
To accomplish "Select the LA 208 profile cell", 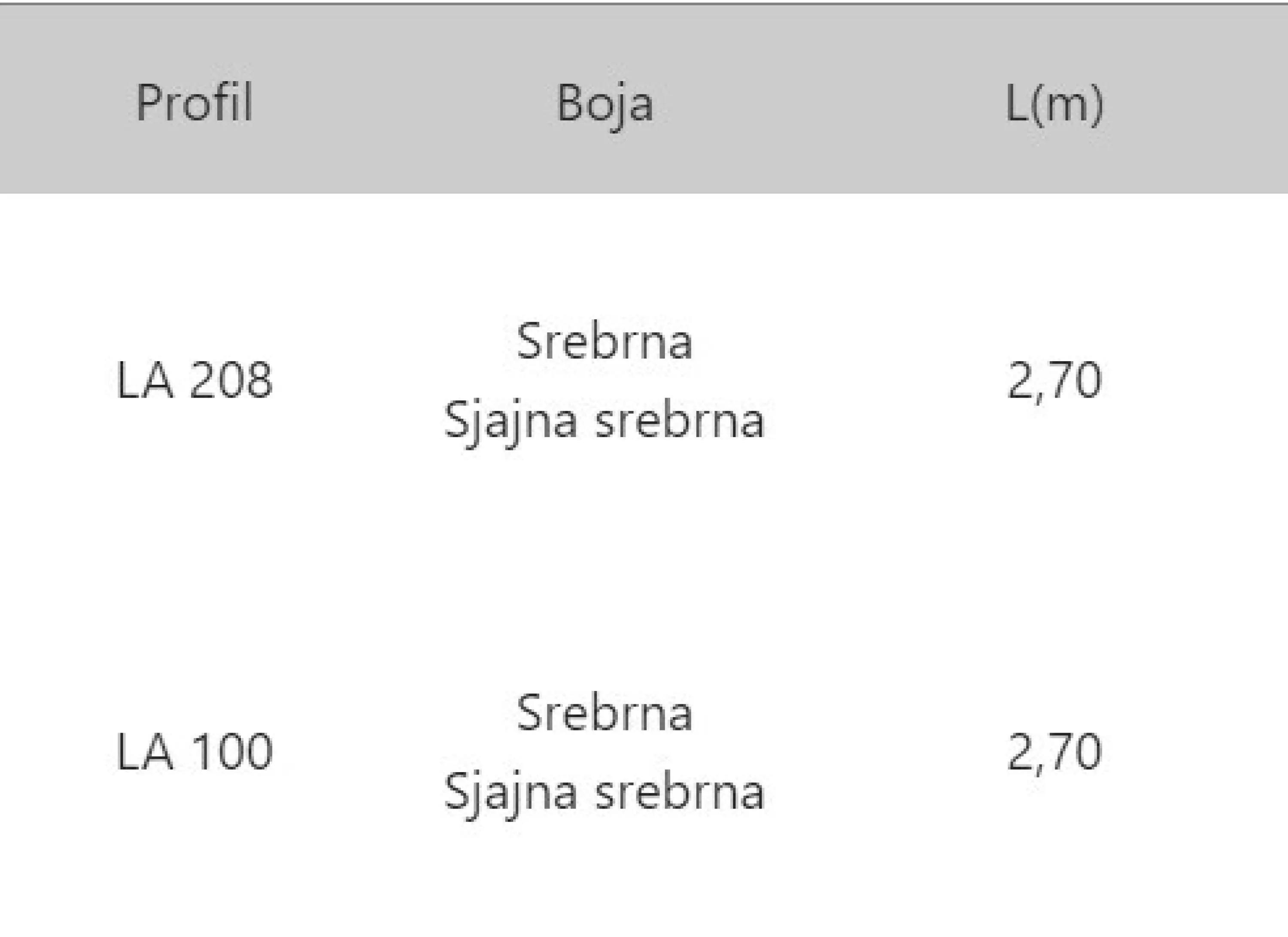I will point(194,380).
